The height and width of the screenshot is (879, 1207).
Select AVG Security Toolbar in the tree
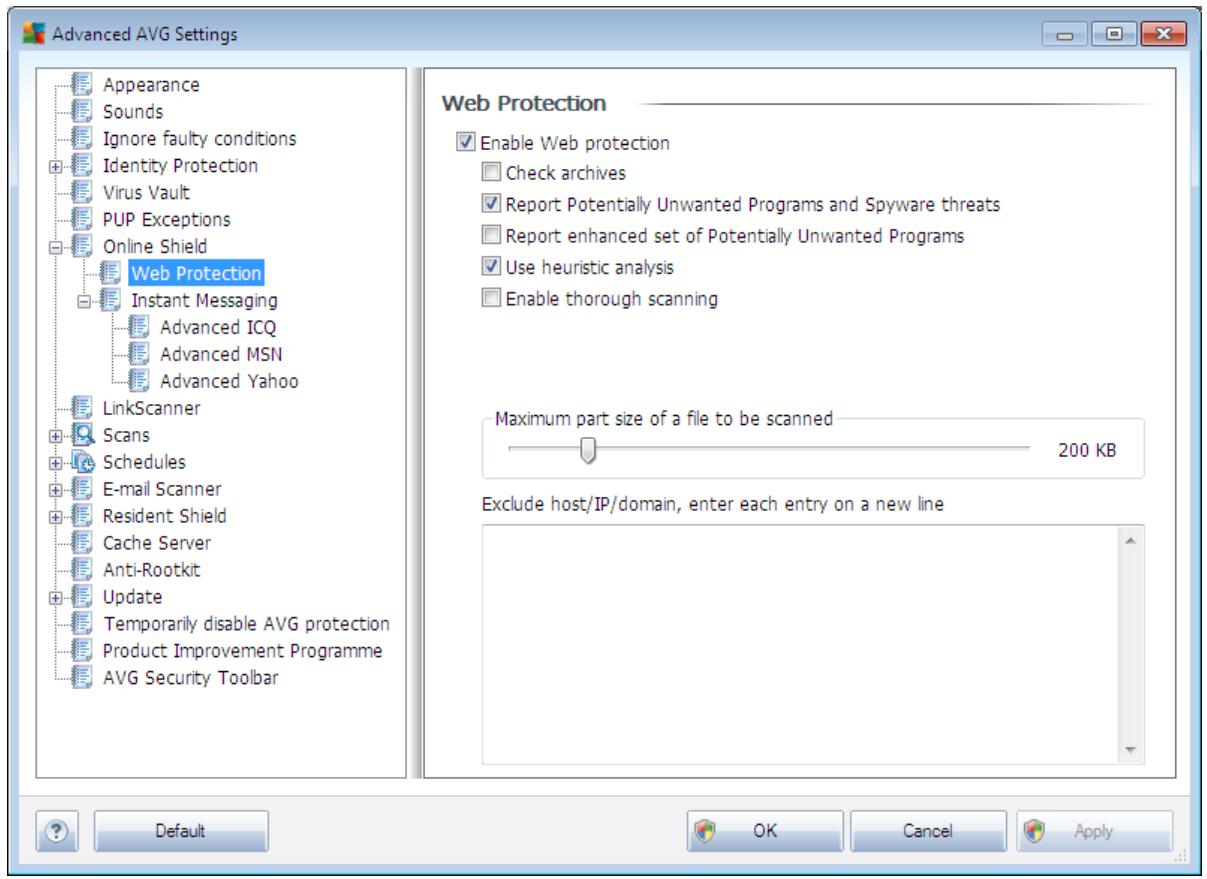(x=190, y=679)
